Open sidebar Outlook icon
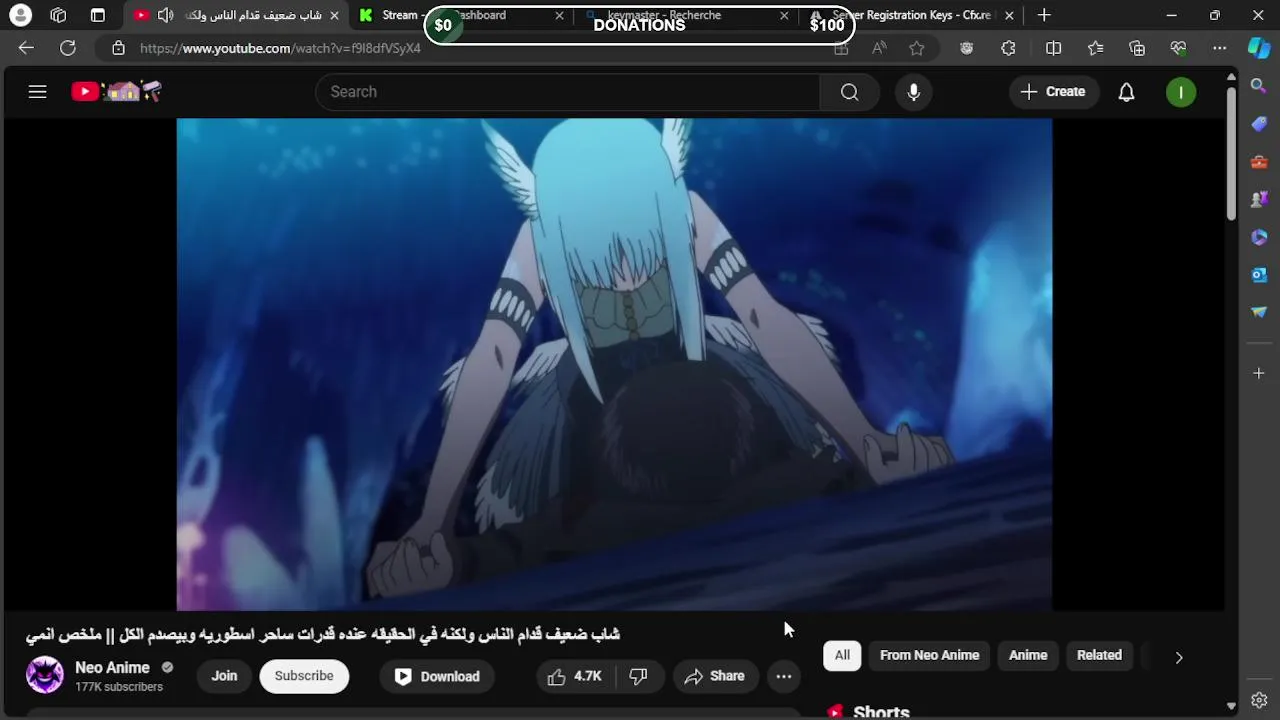This screenshot has height=720, width=1280. click(1259, 274)
